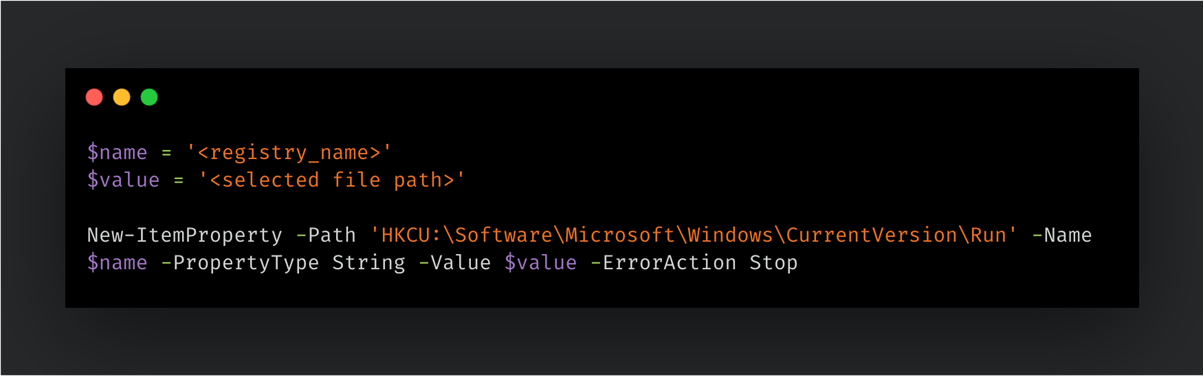Click the '<selected file path>' string
Screen dimensions: 1204x376
332,181
